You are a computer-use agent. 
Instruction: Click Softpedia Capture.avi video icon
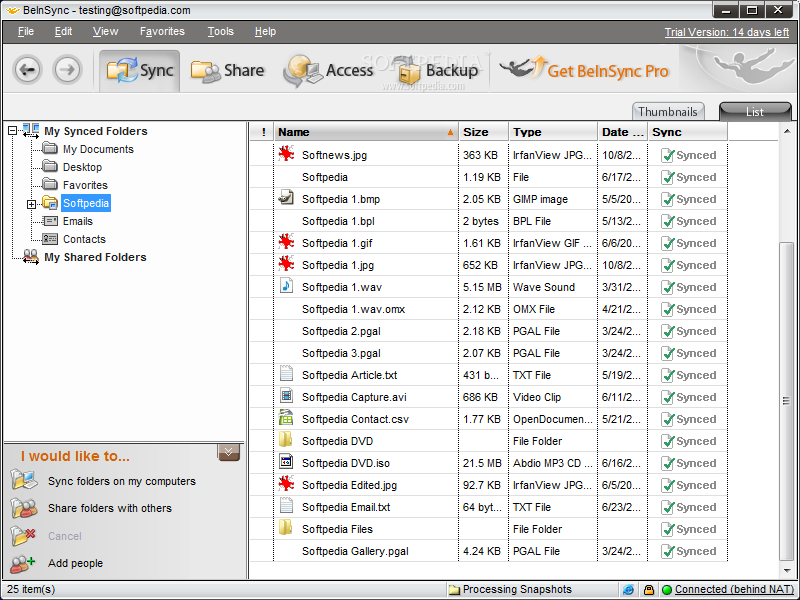286,395
